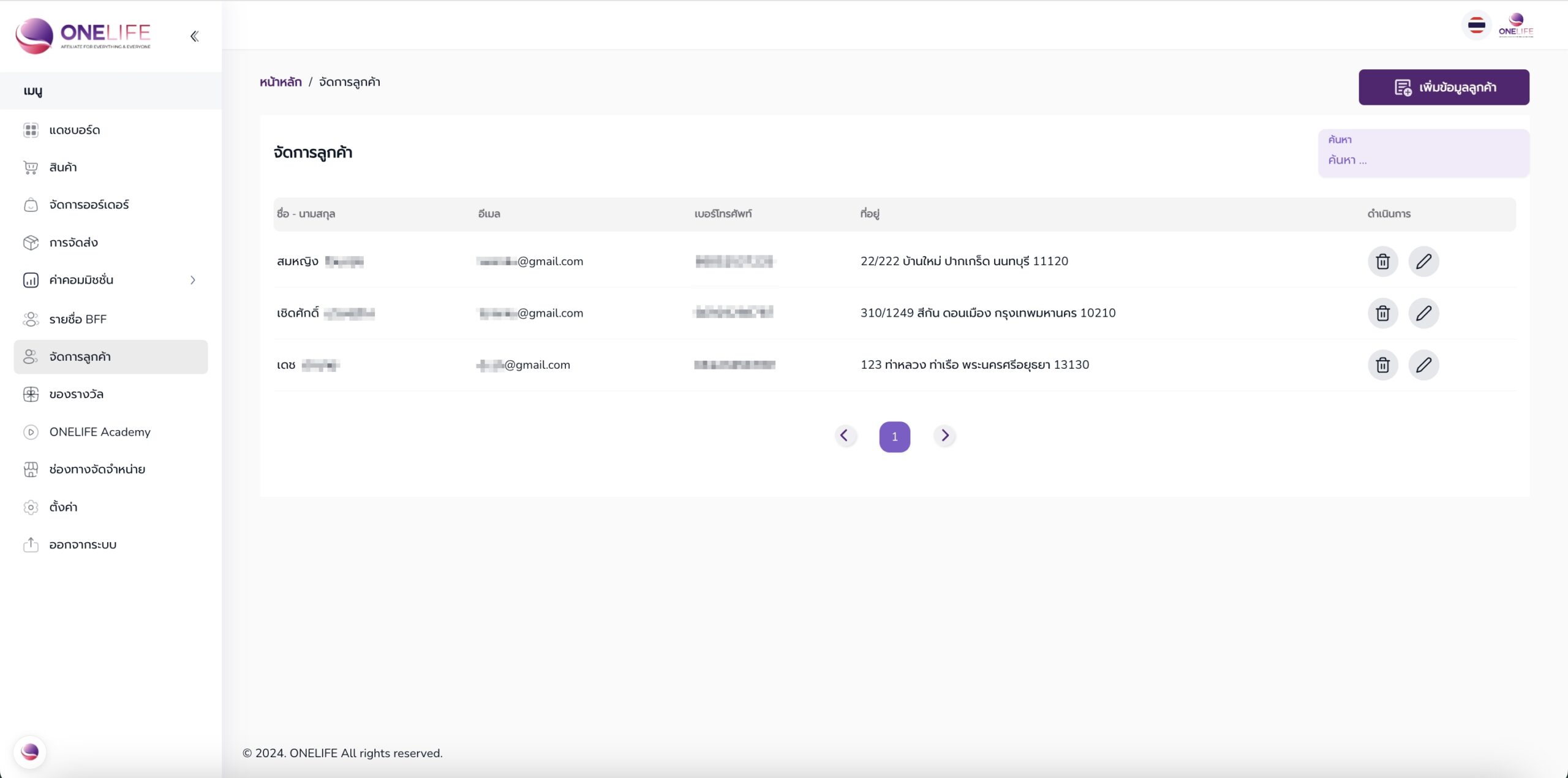This screenshot has height=778, width=1568.
Task: Open แดชบอร์ด menu item
Action: tap(75, 130)
